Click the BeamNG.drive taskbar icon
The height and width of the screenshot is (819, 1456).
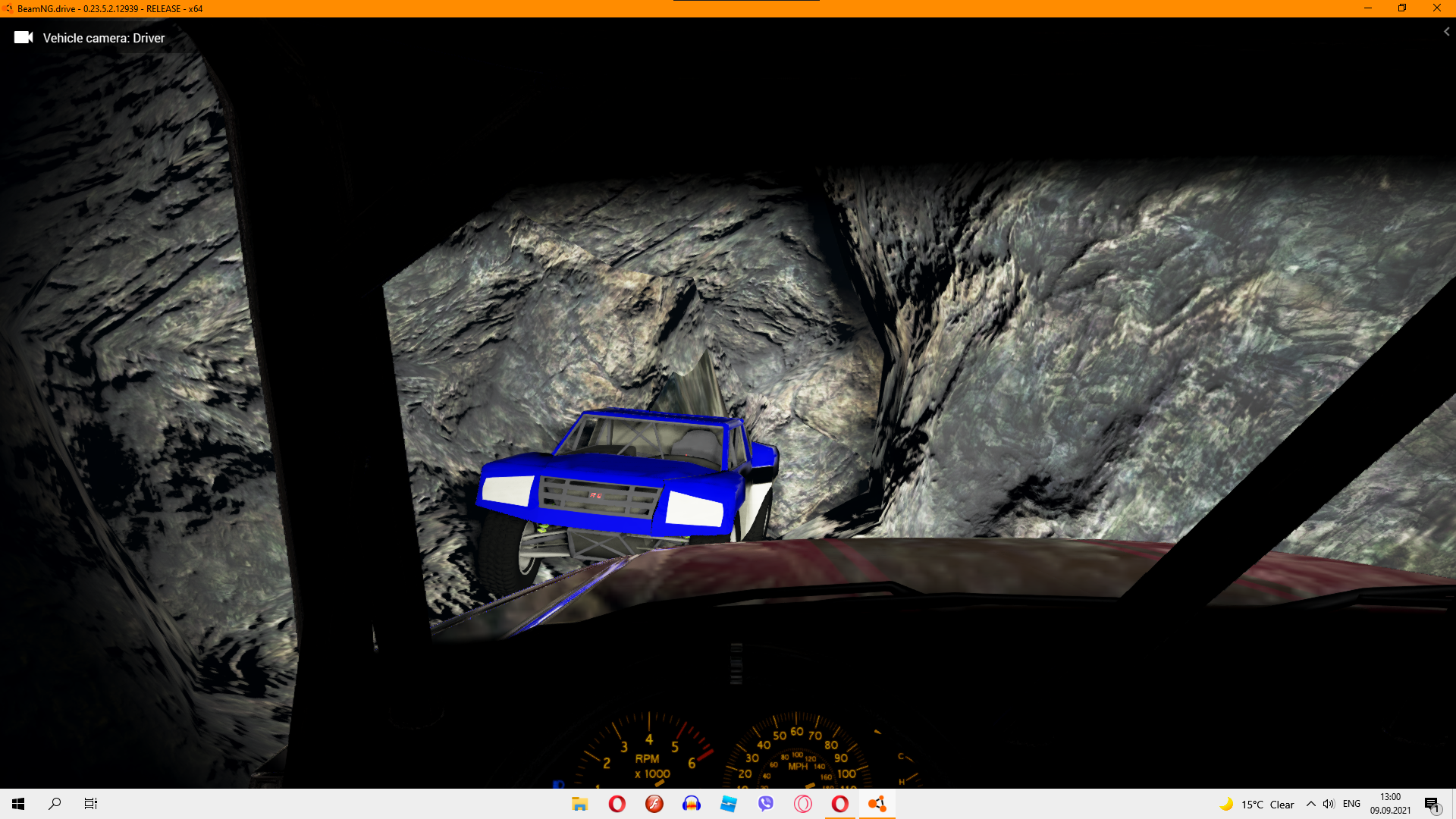[x=877, y=804]
